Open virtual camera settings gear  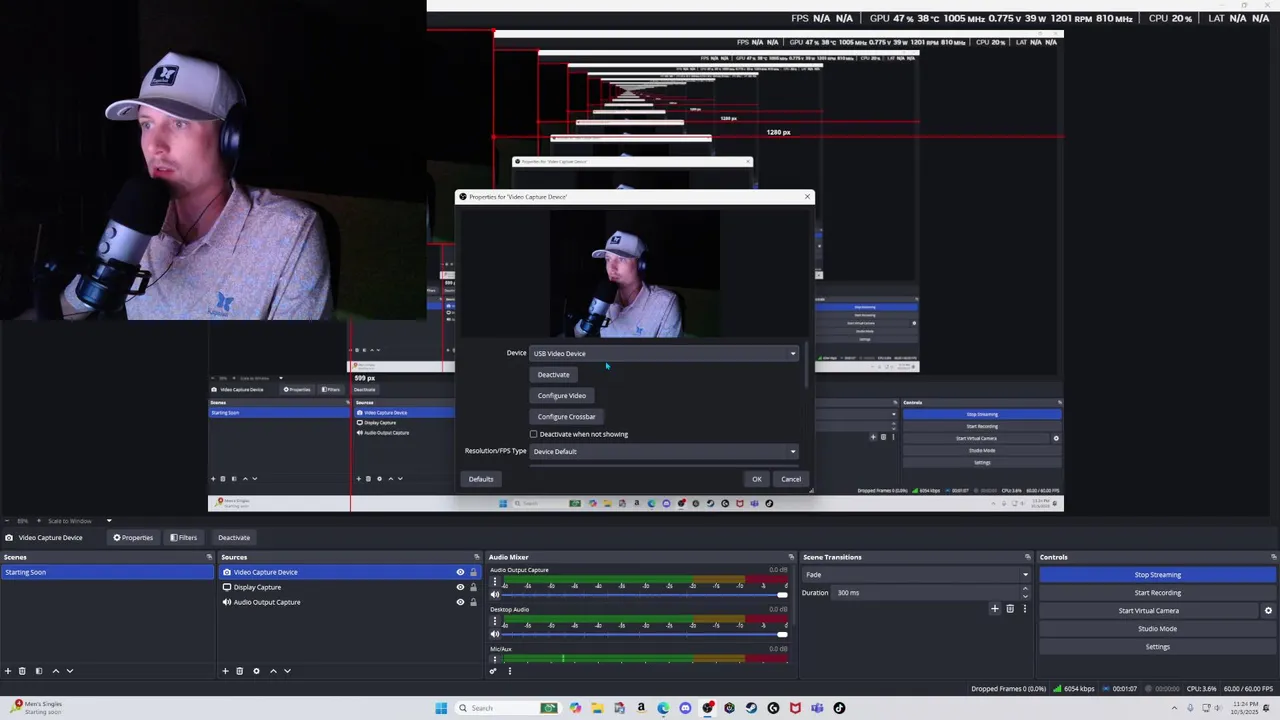coord(1268,610)
